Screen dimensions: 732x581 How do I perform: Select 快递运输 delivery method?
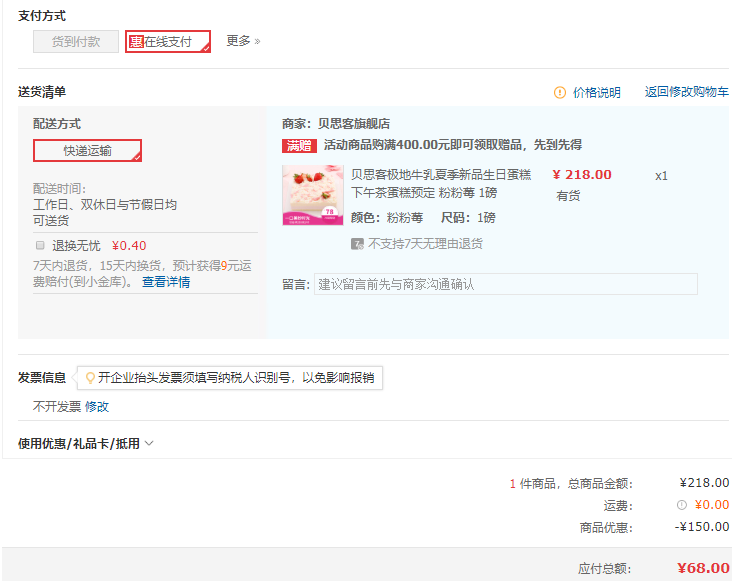tap(87, 151)
